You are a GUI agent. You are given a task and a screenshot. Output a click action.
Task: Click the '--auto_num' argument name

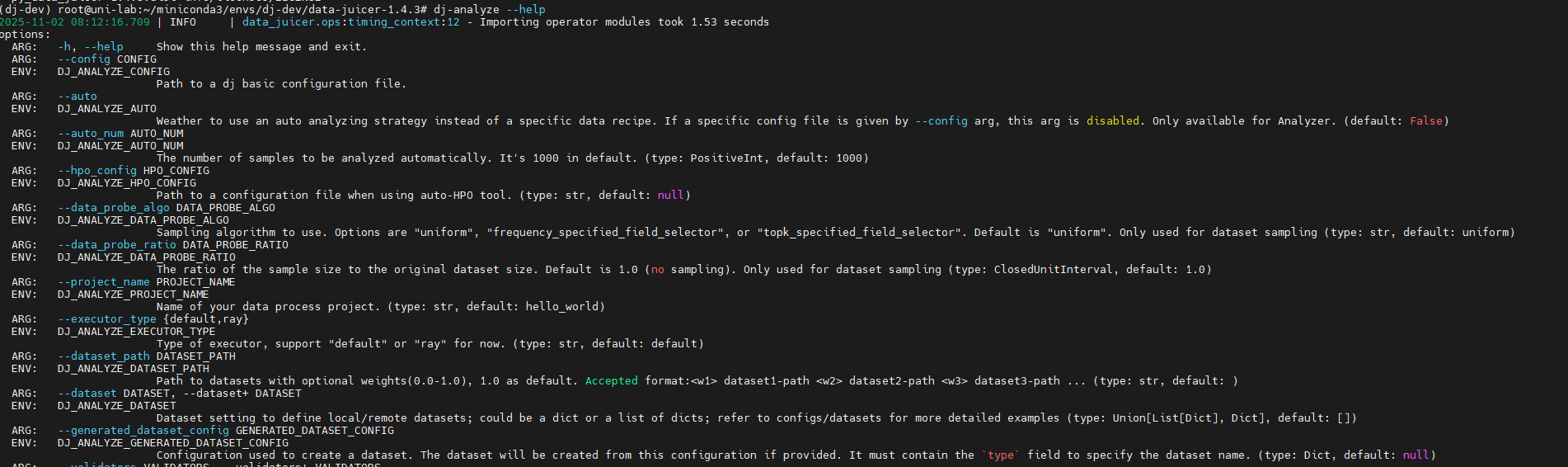pos(91,133)
